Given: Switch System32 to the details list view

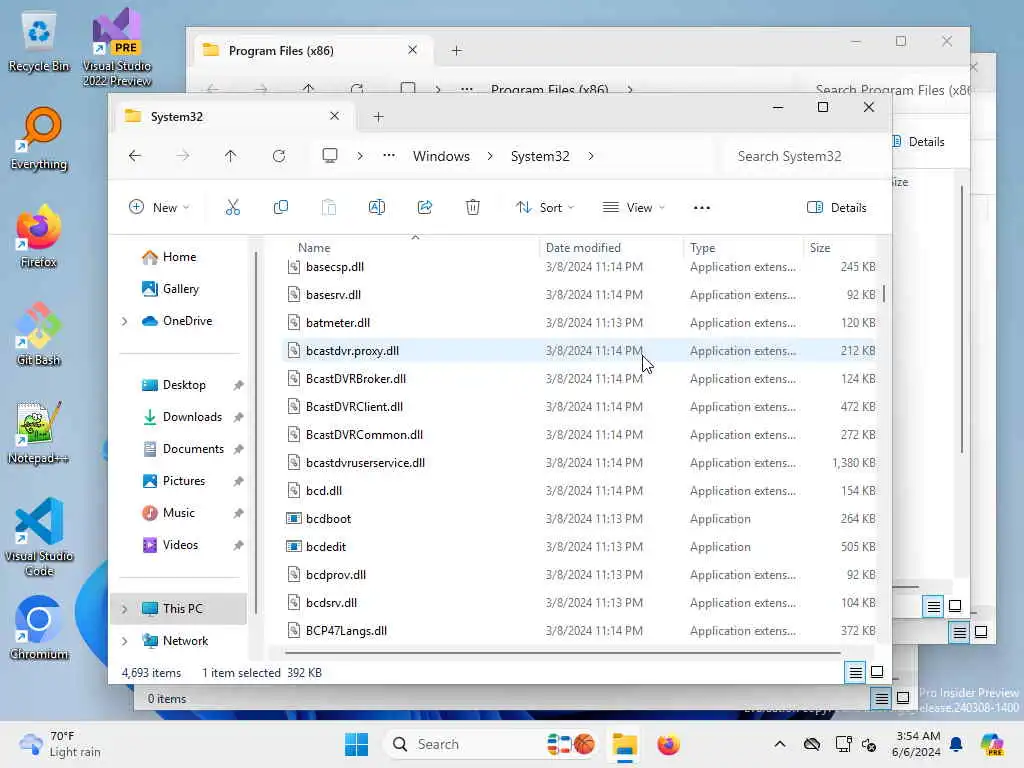Looking at the screenshot, I should click(x=856, y=672).
